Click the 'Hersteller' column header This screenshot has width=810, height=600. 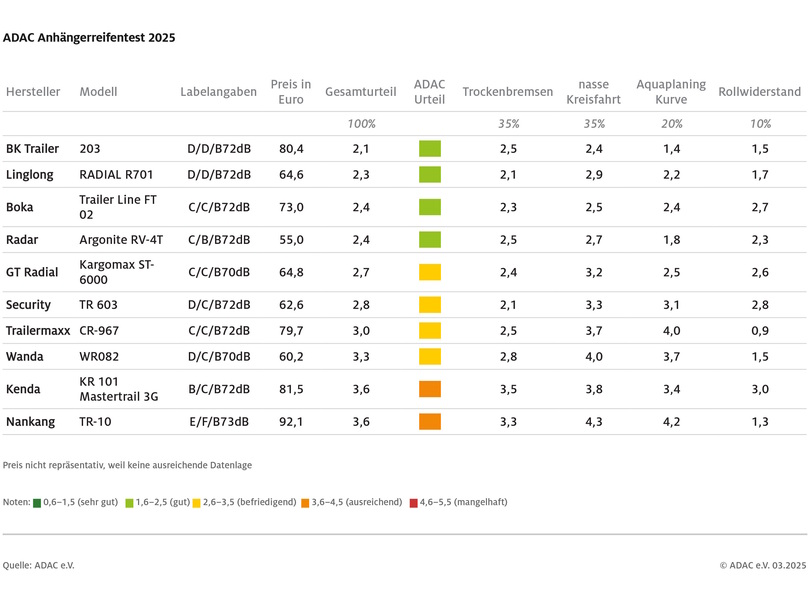point(33,92)
